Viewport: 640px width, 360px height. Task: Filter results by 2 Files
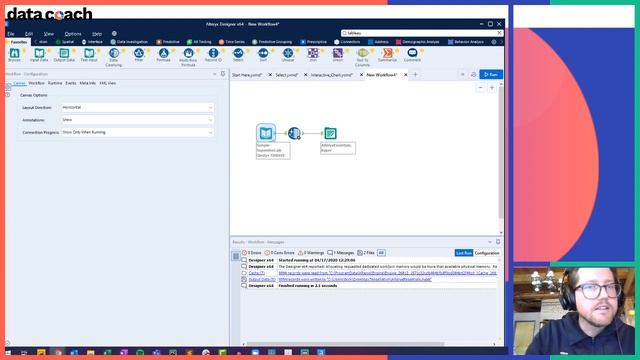tap(366, 253)
